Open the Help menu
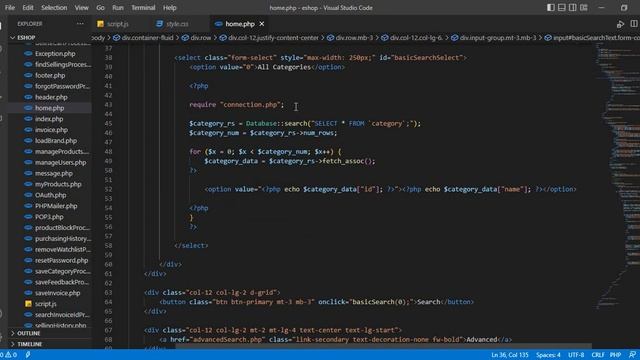 (170, 7)
